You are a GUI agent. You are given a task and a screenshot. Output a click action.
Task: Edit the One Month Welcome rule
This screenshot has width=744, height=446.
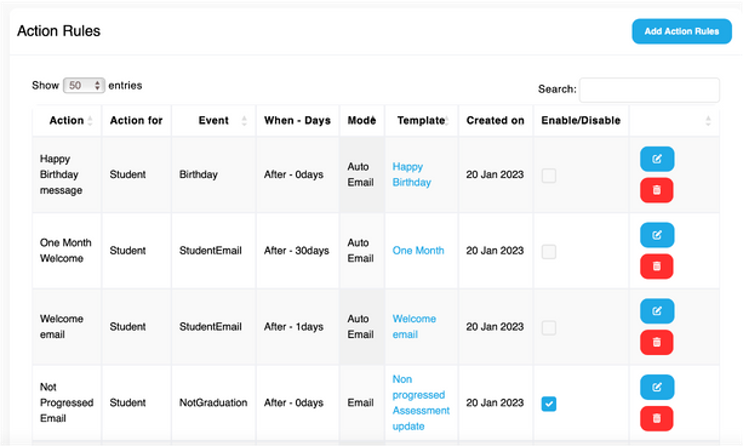pos(657,235)
